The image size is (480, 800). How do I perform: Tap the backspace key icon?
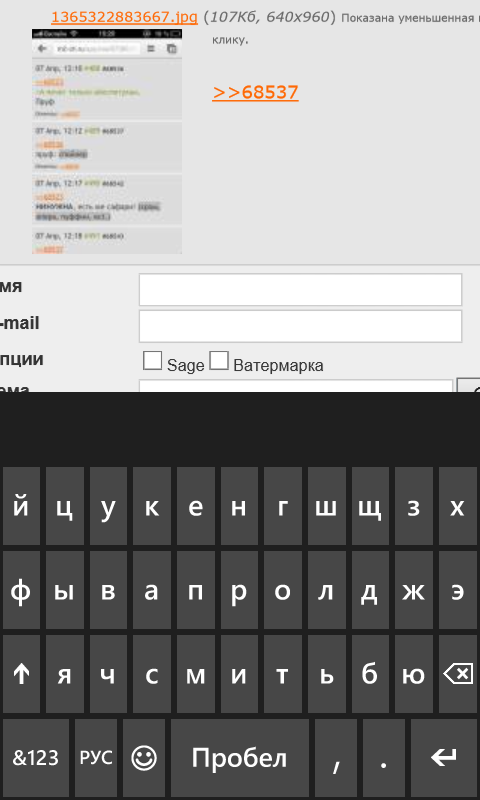tap(458, 674)
